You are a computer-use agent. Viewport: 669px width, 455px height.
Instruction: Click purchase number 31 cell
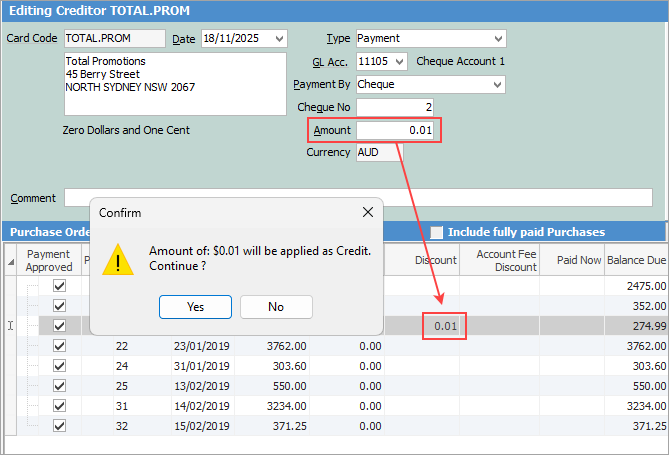(142, 406)
